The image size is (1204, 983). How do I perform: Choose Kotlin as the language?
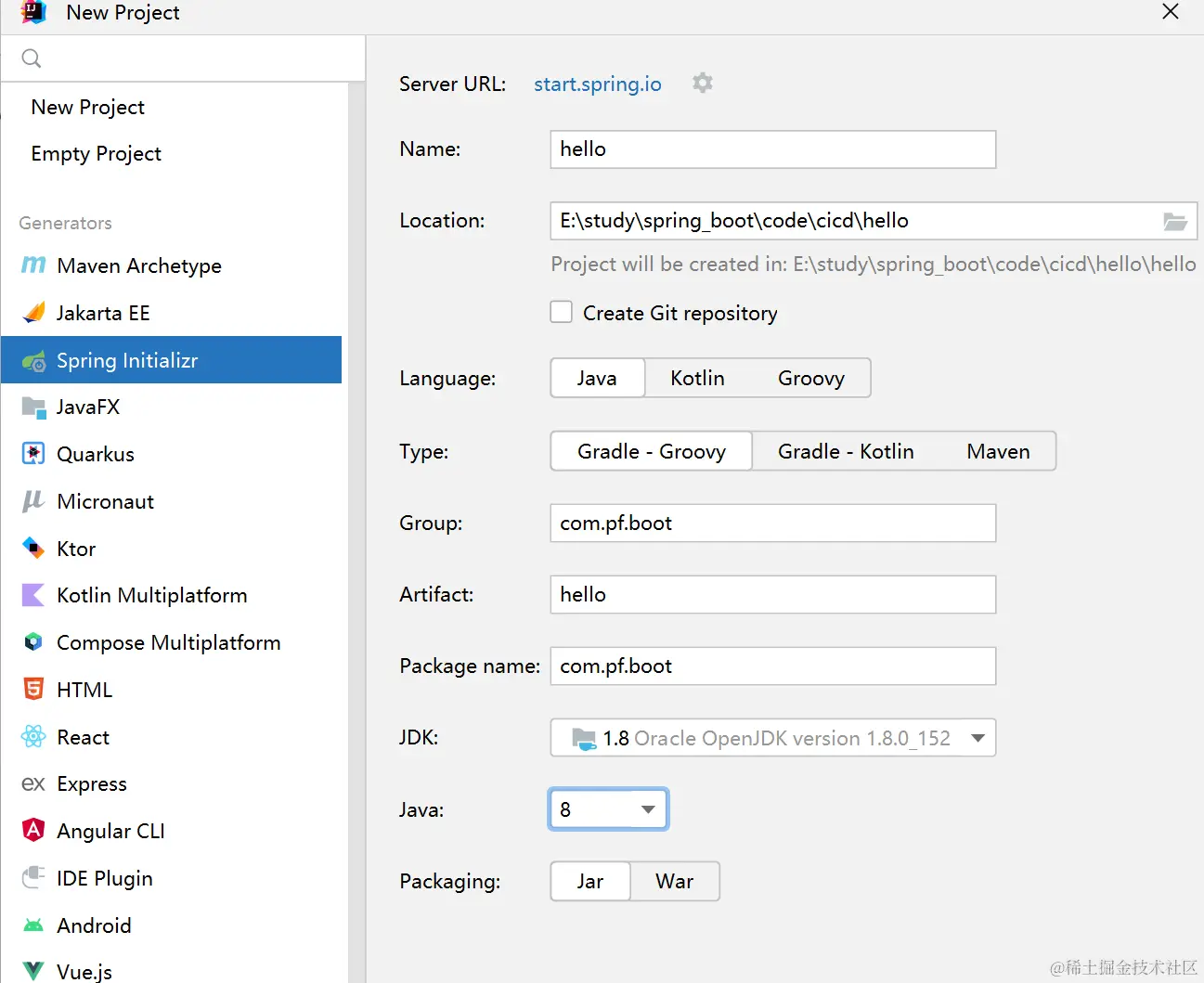pos(697,378)
